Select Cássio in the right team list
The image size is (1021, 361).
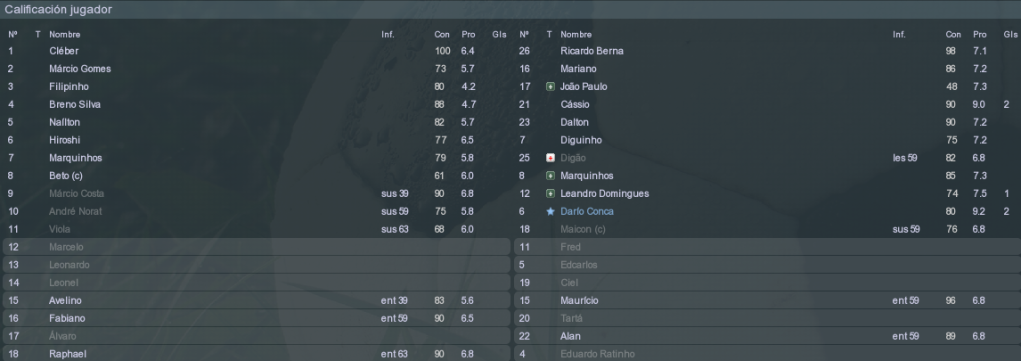point(574,104)
